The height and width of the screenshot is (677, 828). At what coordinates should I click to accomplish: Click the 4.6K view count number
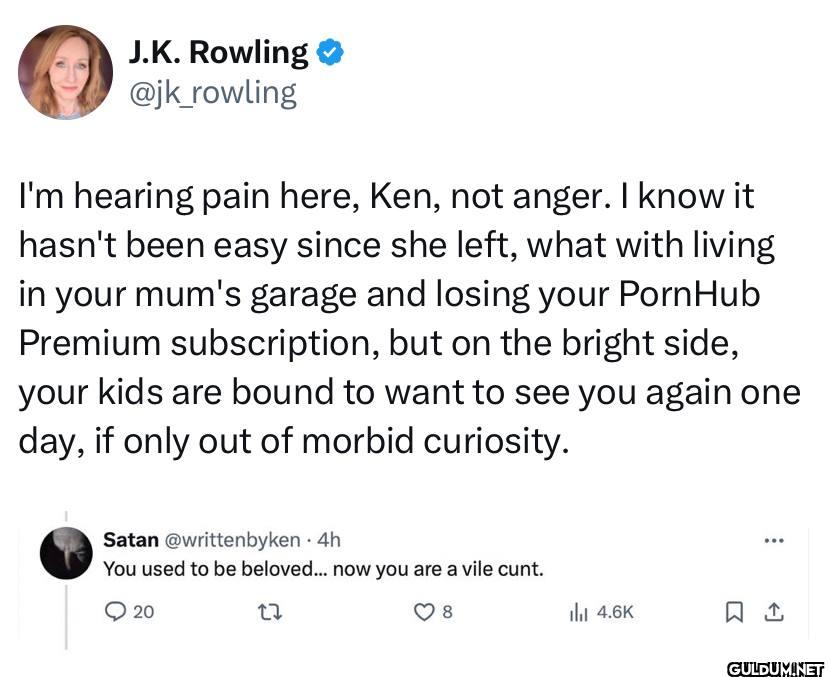pos(615,611)
